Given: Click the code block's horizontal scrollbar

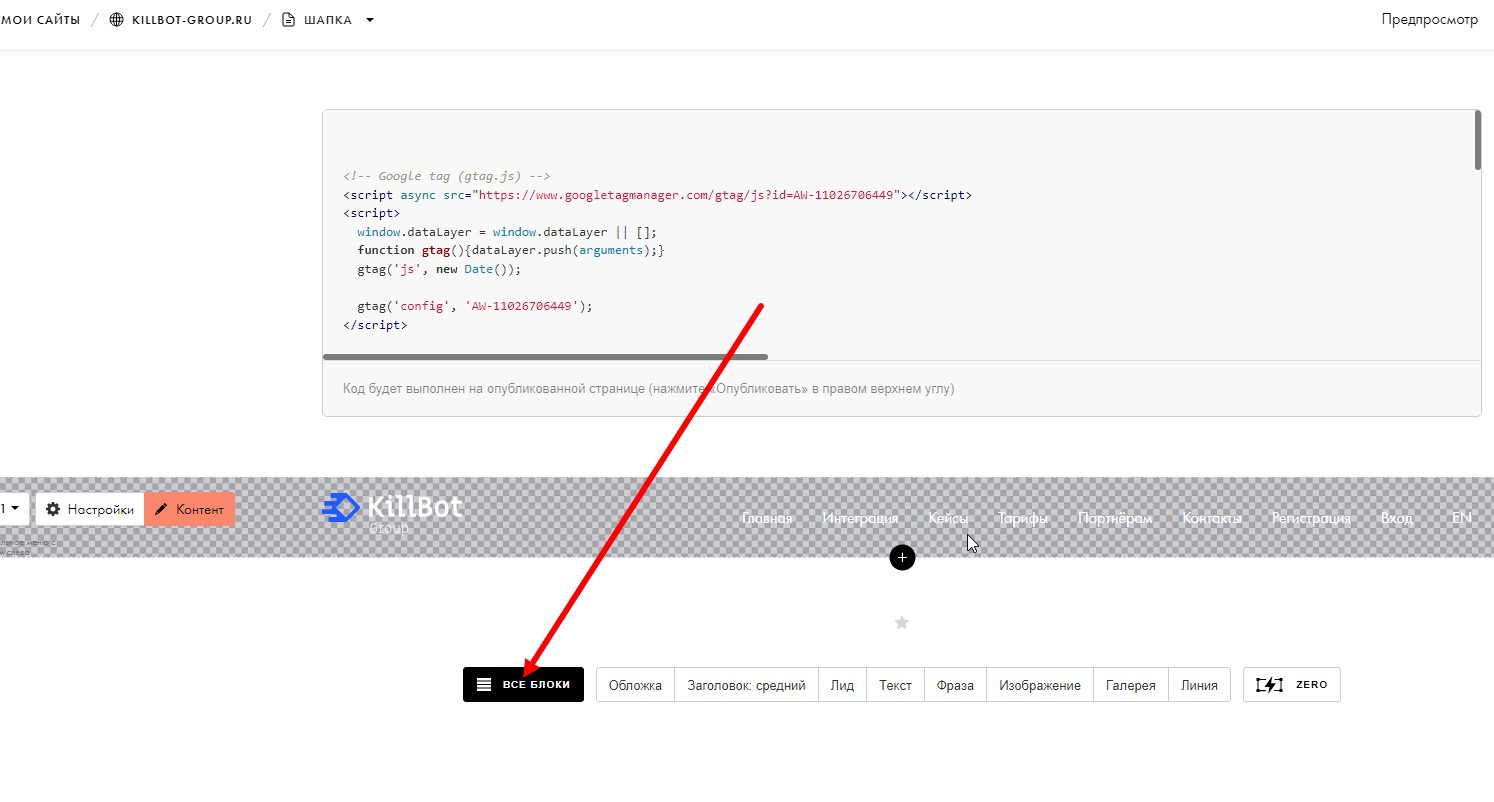Looking at the screenshot, I should (x=545, y=356).
